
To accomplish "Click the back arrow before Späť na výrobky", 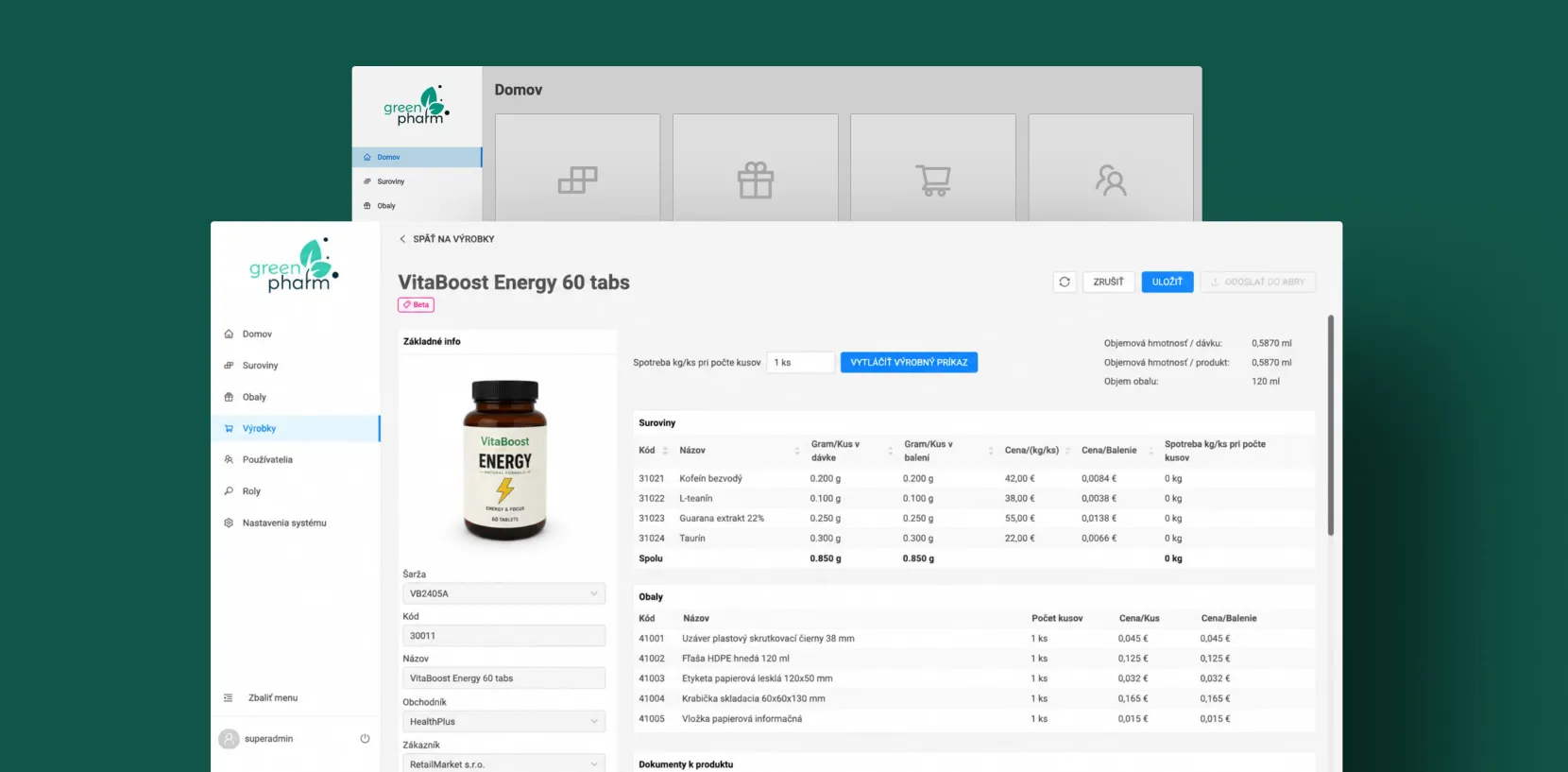I will pyautogui.click(x=402, y=239).
